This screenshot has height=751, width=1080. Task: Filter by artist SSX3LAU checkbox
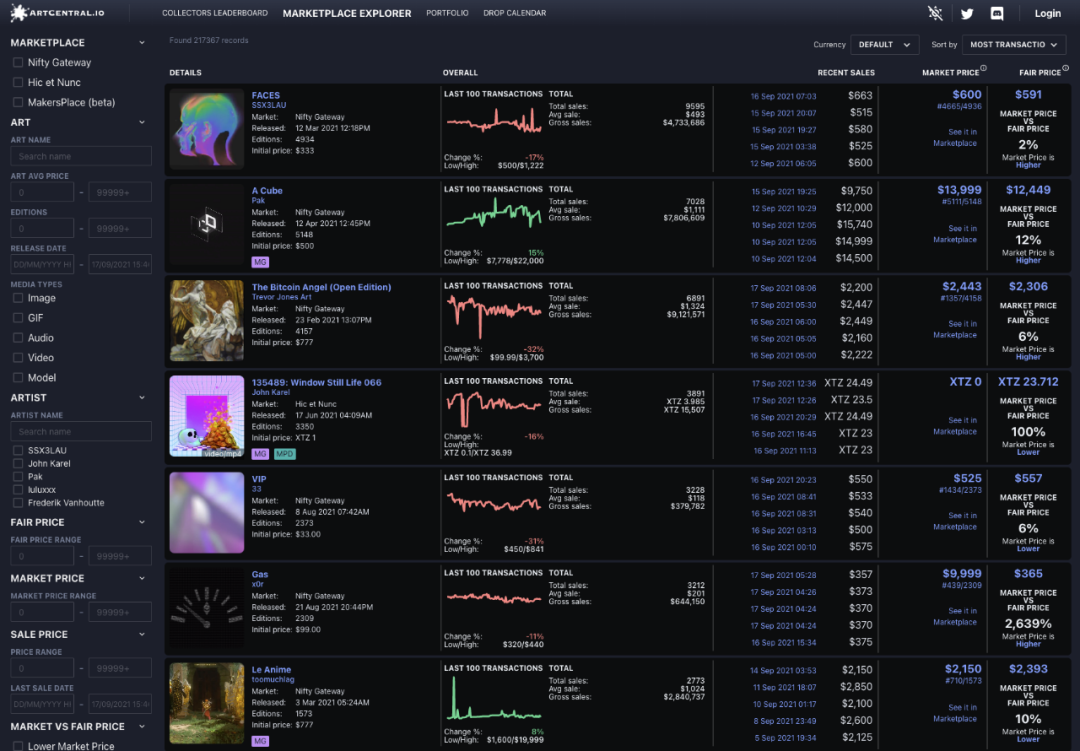coord(18,450)
